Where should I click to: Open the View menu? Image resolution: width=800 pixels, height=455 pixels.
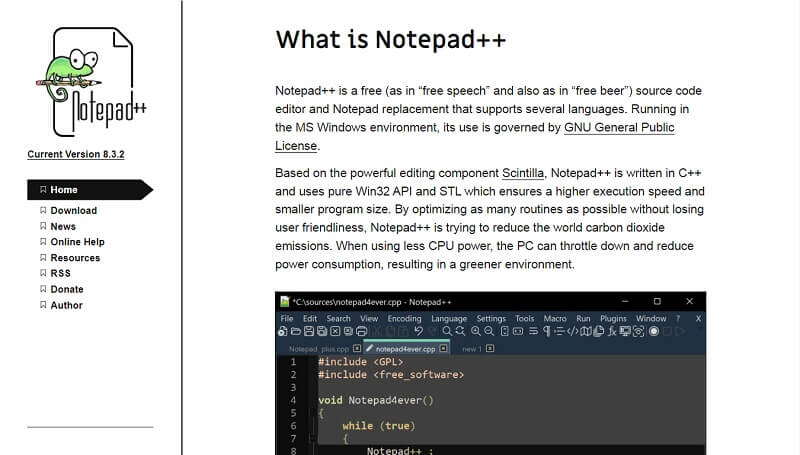pos(369,318)
